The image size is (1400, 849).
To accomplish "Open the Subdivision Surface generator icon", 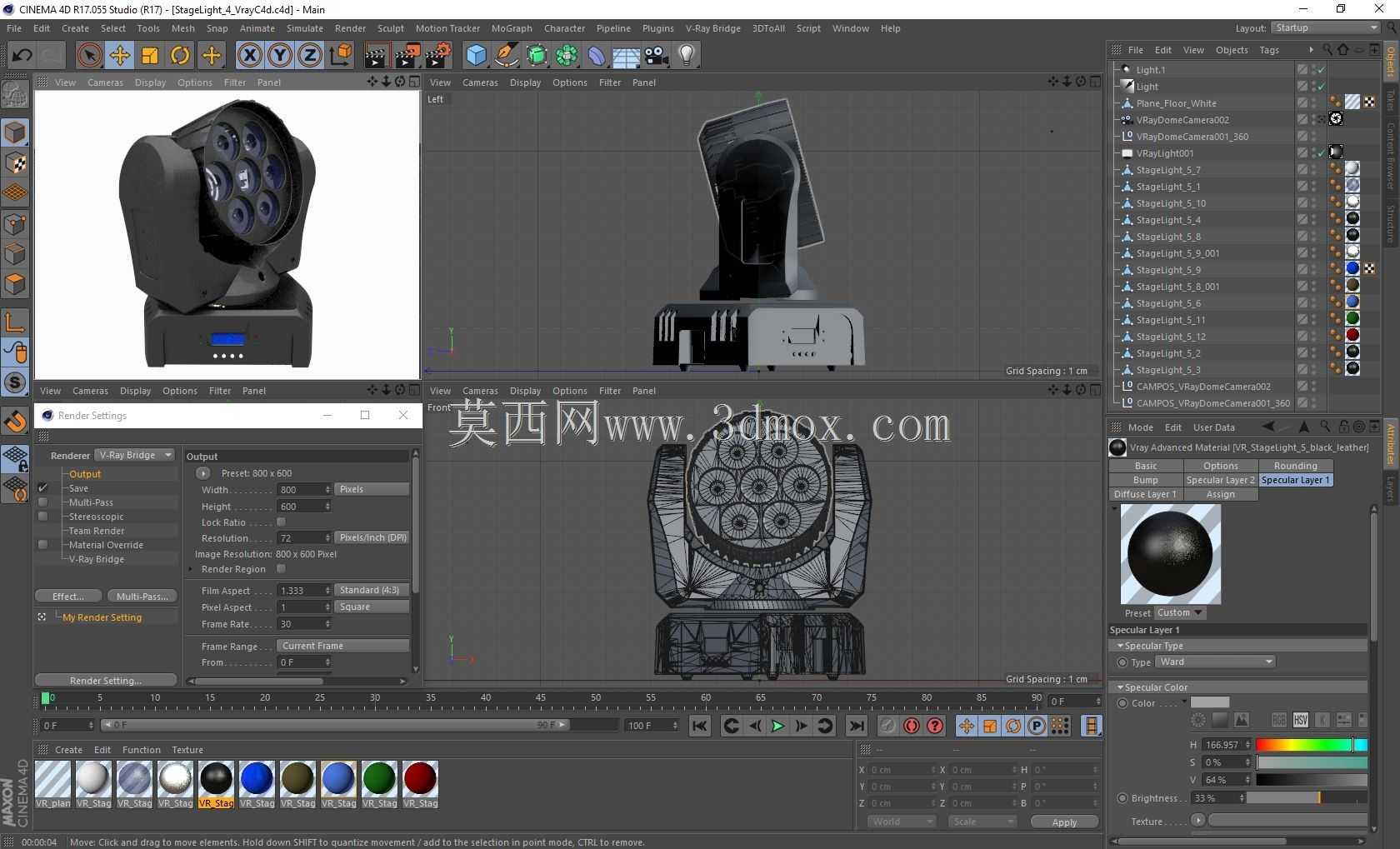I will click(537, 56).
